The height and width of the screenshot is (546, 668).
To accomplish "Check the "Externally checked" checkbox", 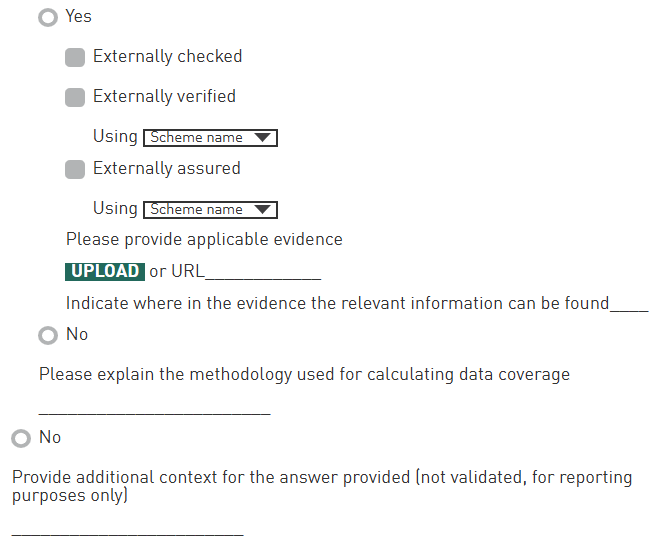I will coord(75,58).
